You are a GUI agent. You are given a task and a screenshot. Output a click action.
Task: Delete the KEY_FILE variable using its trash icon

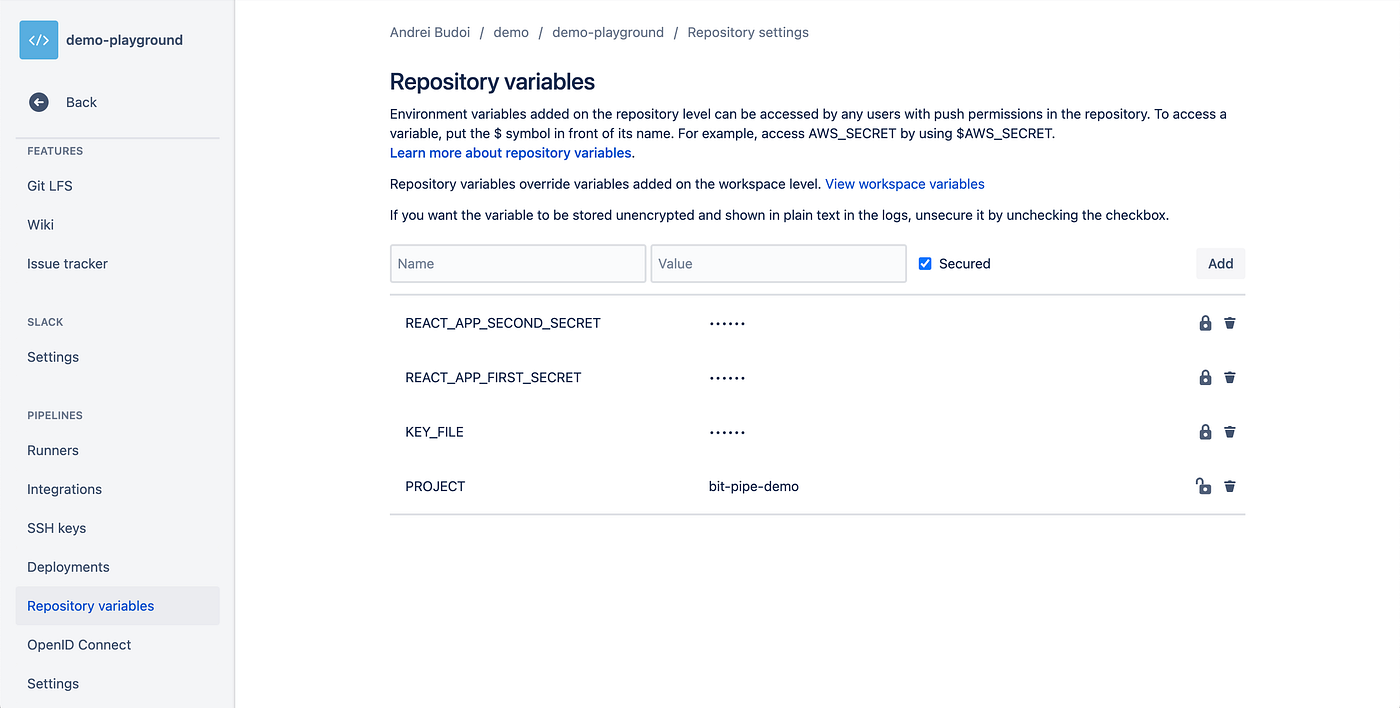1230,431
